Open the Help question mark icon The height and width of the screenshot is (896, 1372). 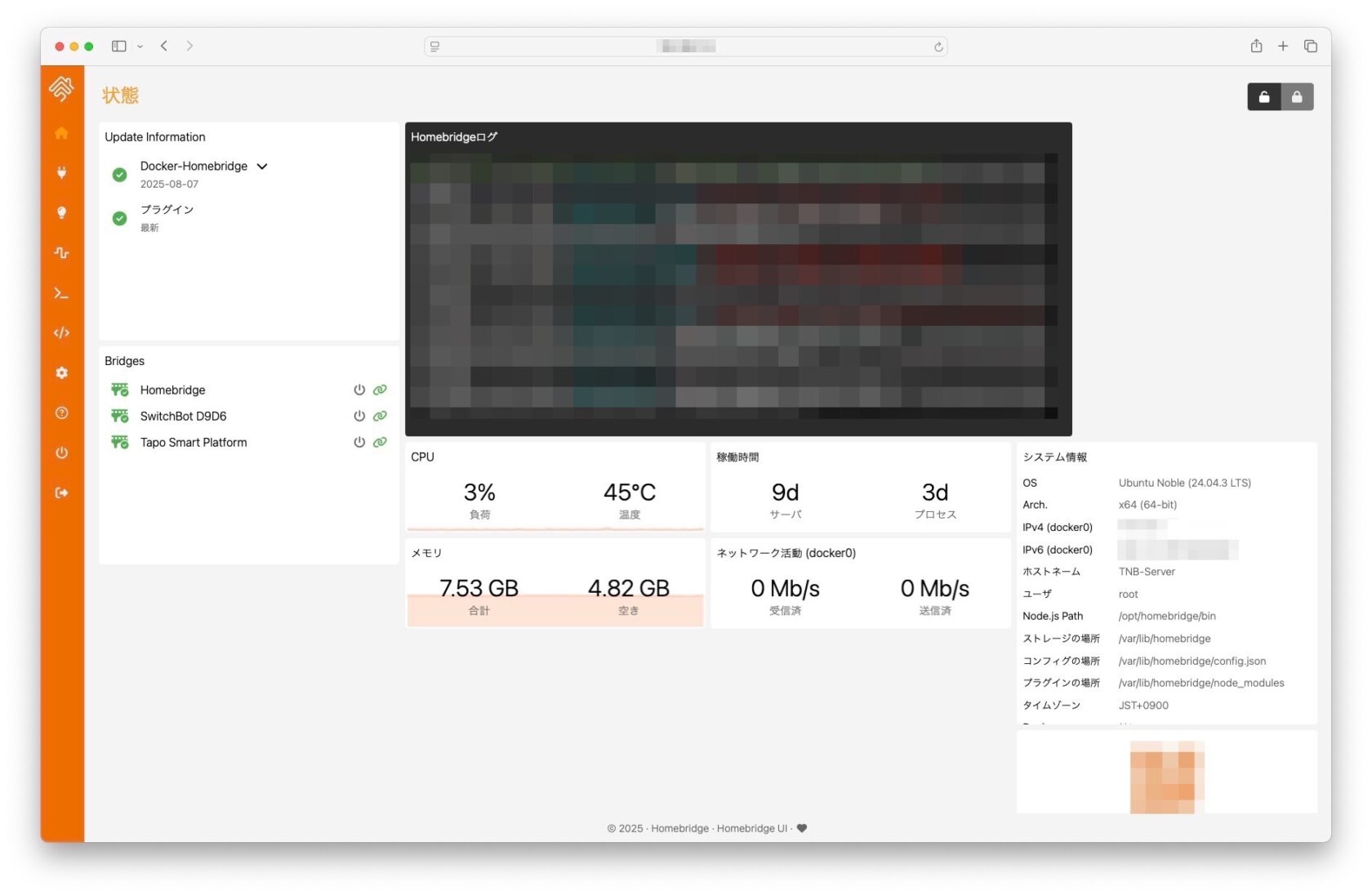tap(61, 413)
